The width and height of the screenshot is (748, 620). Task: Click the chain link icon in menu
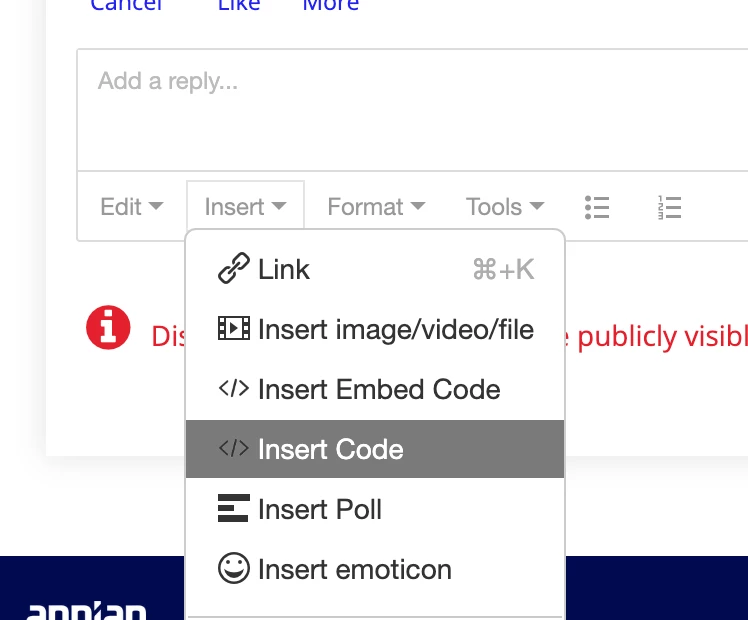(234, 269)
